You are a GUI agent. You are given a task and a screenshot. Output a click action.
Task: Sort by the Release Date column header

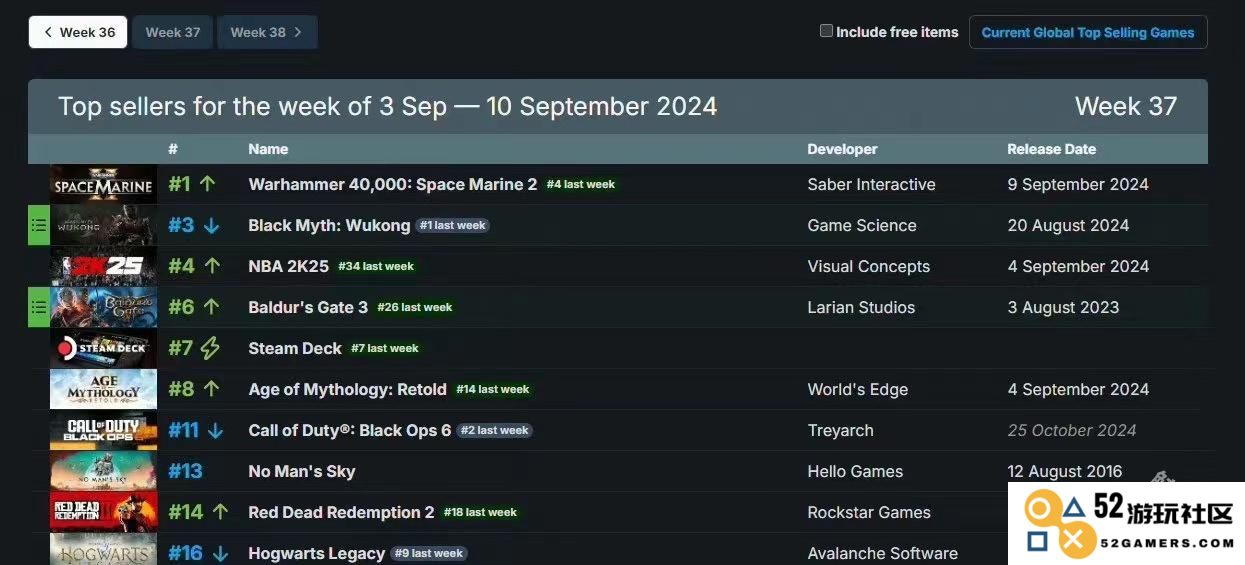click(x=1051, y=149)
